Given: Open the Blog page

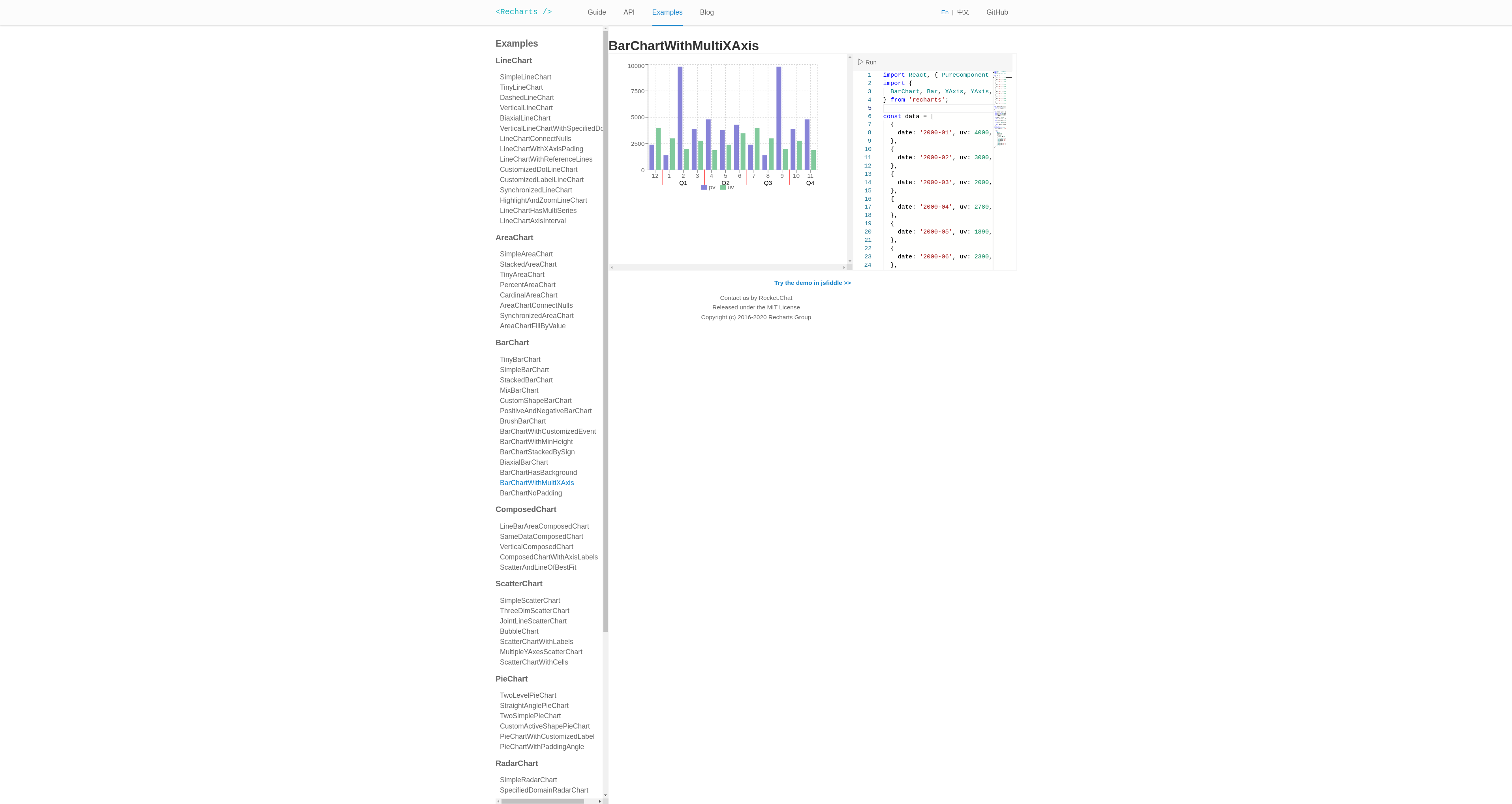Looking at the screenshot, I should pyautogui.click(x=706, y=12).
